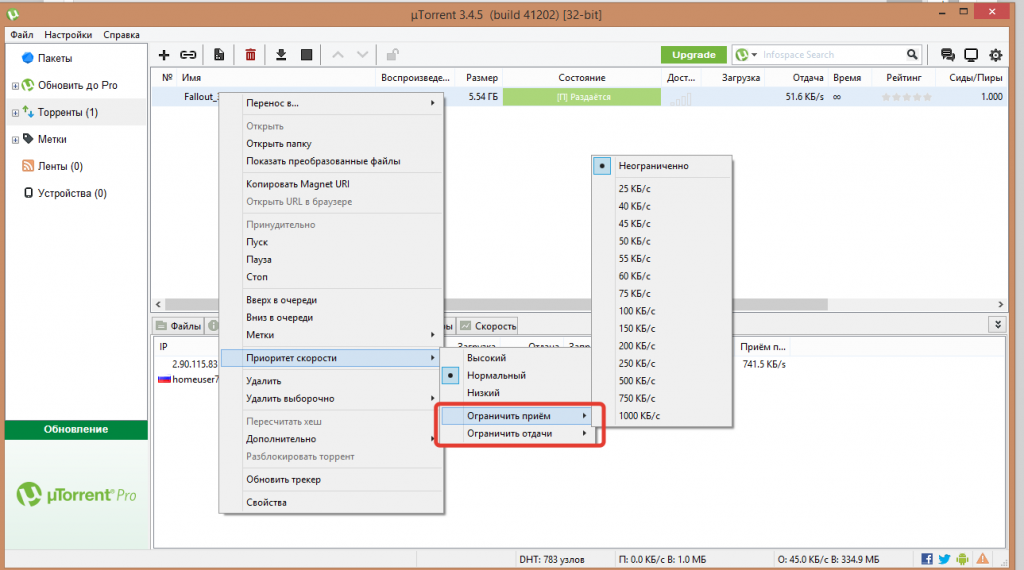Click the red trash Remove Torrent icon
The image size is (1024, 570).
(x=250, y=54)
